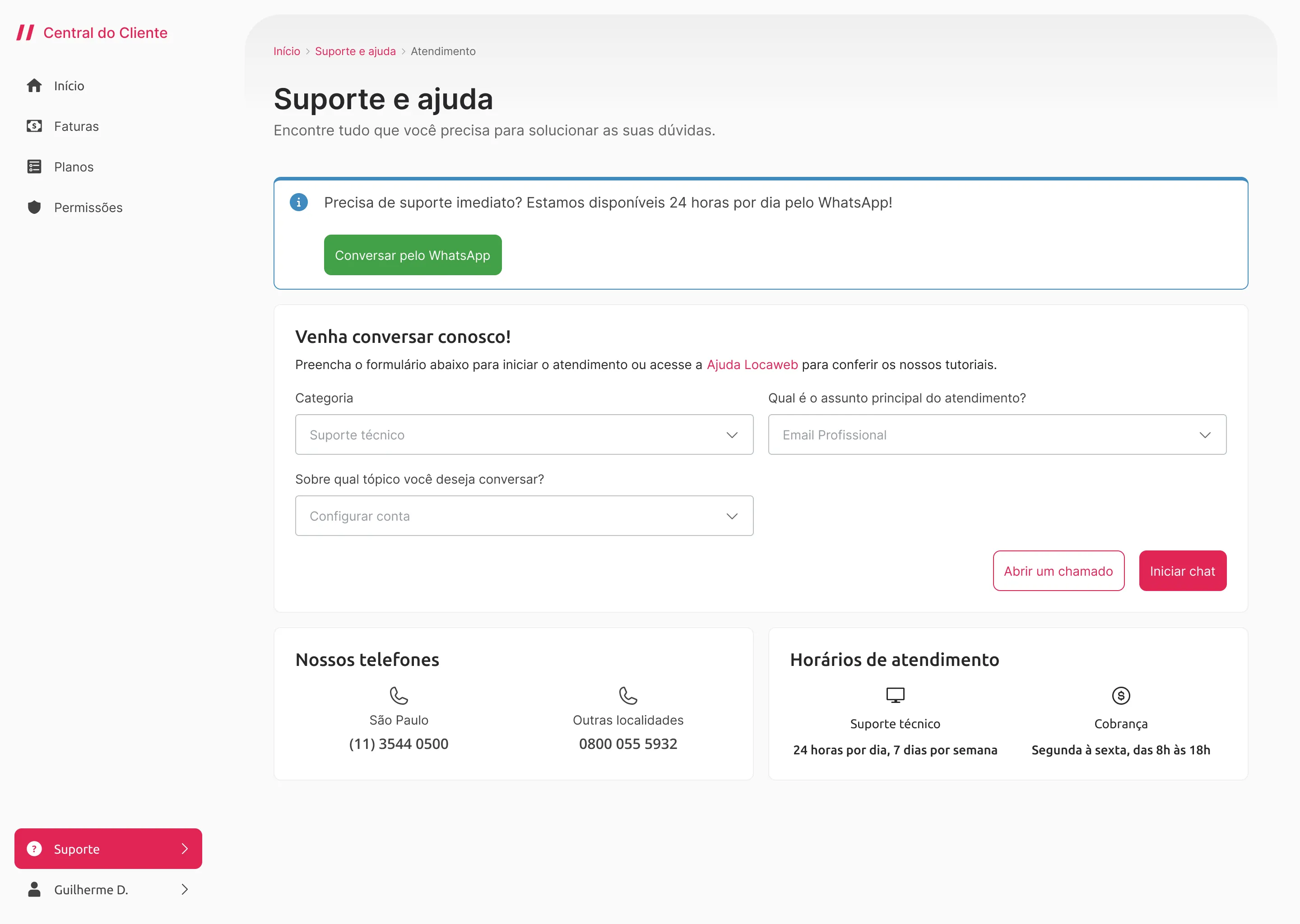Click the Nossos telefones heading
Viewport: 1300px width, 924px height.
pos(367,660)
